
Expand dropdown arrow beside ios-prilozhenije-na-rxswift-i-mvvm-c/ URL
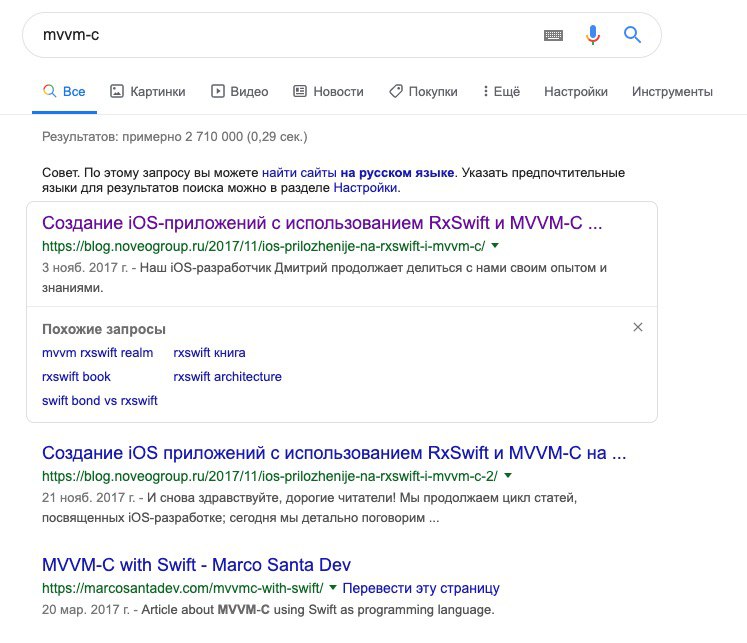pos(495,246)
